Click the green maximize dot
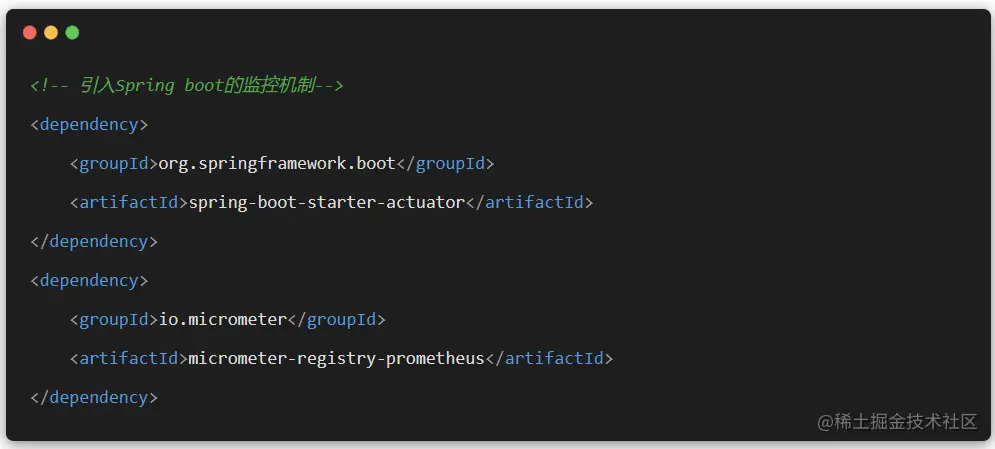Screen dimensions: 995x449 coord(72,32)
